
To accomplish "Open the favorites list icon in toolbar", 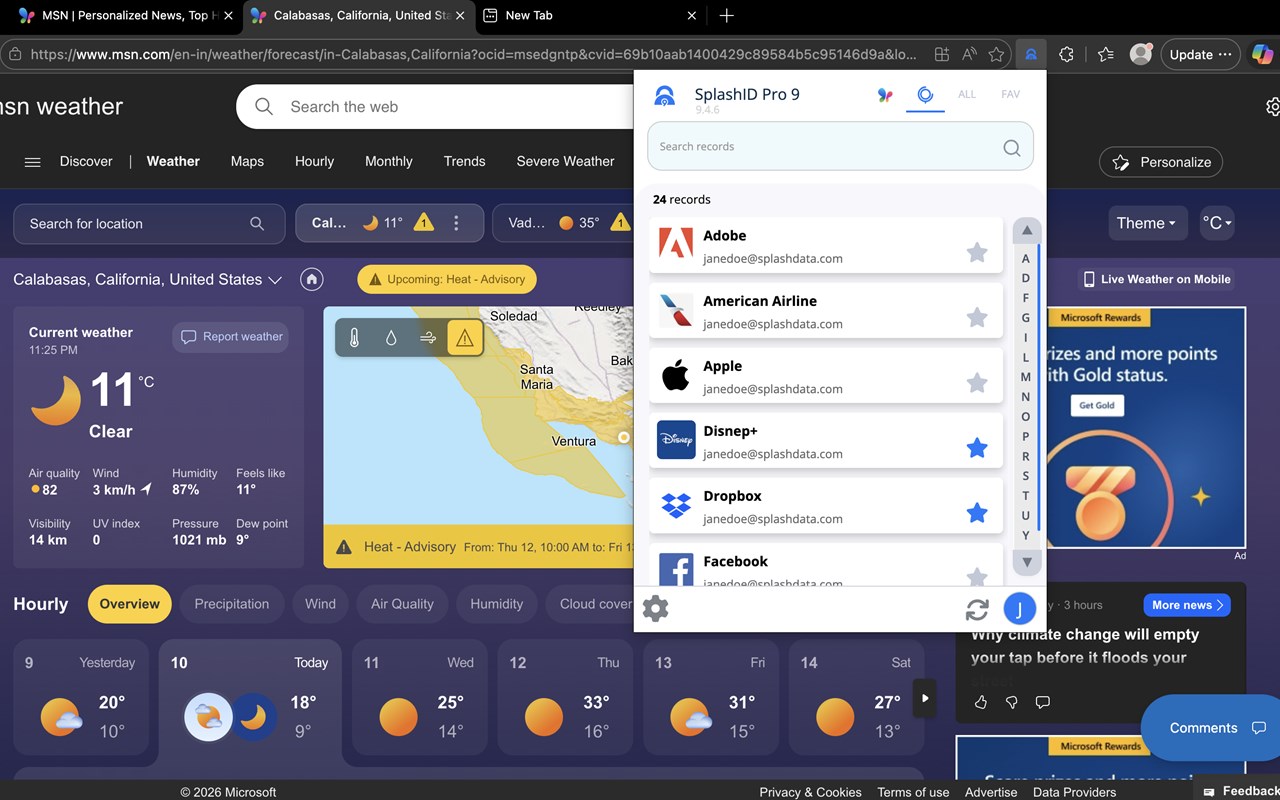I will (1105, 55).
